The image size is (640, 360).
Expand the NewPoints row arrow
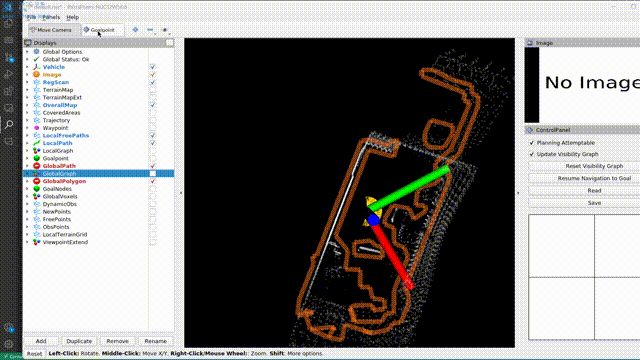pyautogui.click(x=27, y=212)
